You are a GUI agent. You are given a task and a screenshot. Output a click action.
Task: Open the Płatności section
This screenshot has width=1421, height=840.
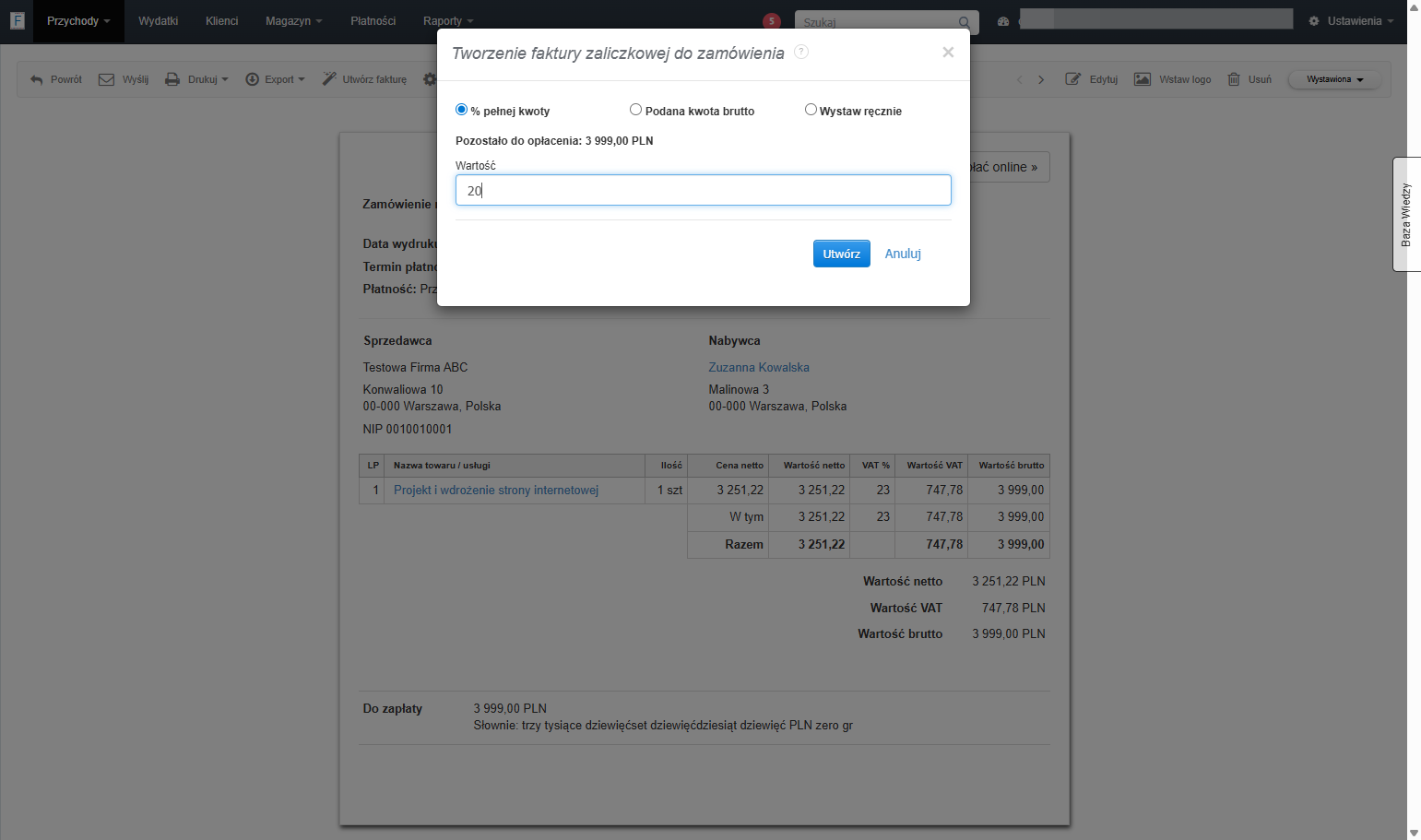coord(373,21)
